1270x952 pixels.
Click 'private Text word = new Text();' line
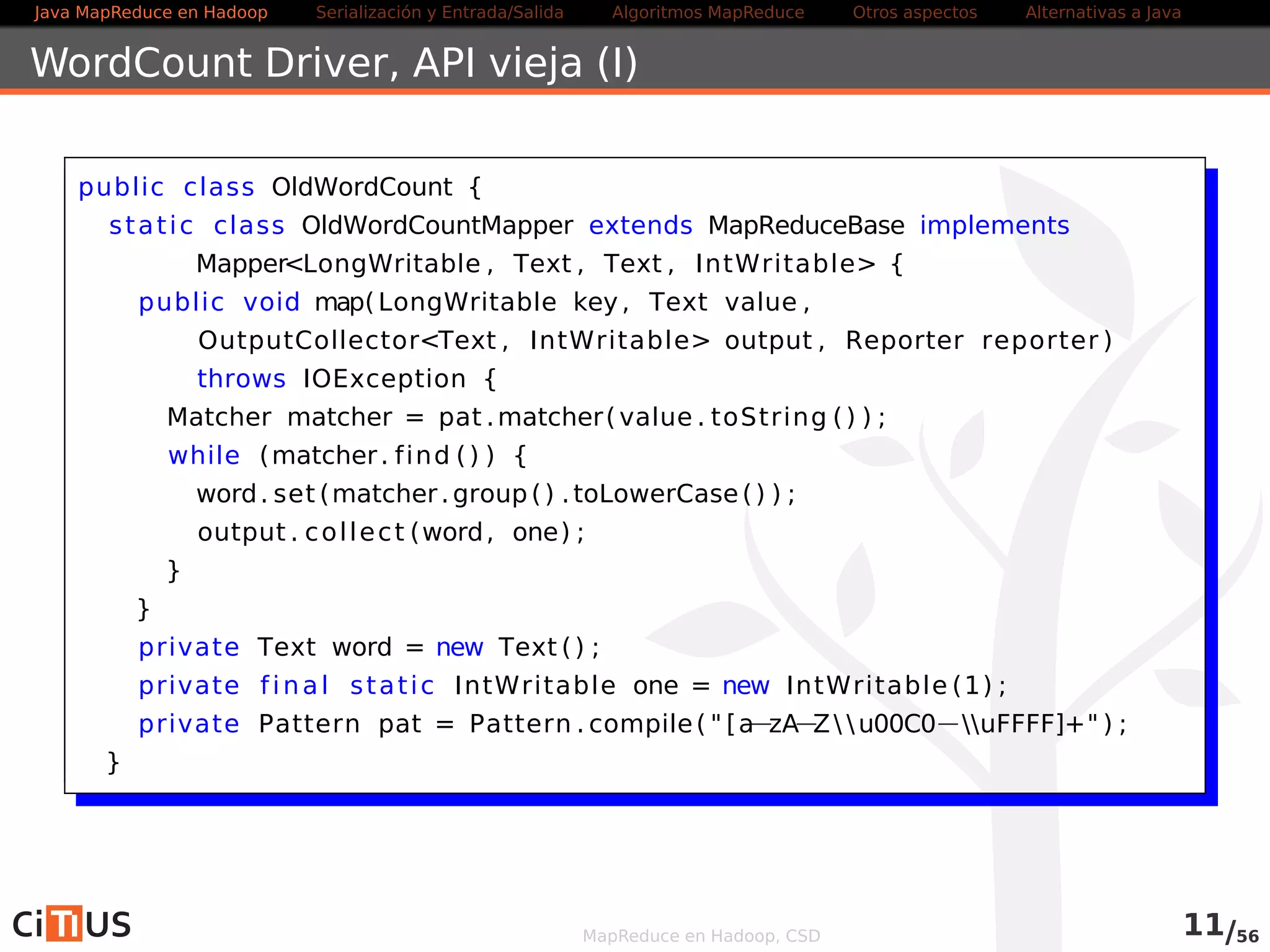tap(369, 648)
